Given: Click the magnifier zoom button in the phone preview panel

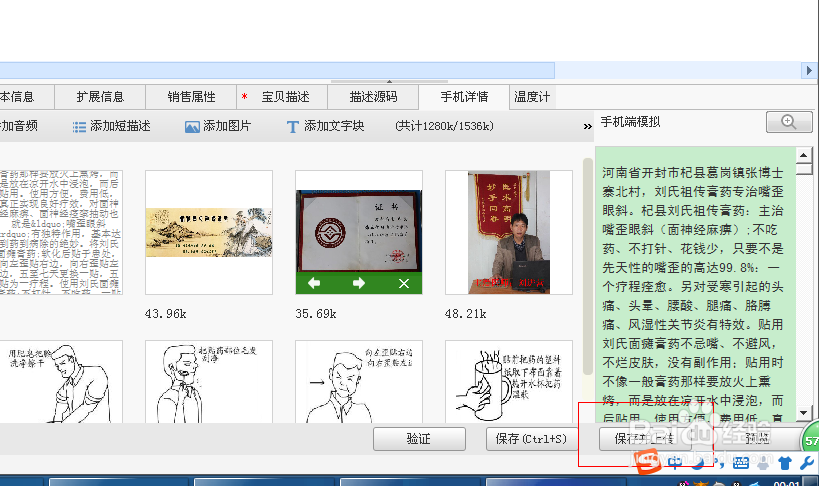Looking at the screenshot, I should click(789, 122).
